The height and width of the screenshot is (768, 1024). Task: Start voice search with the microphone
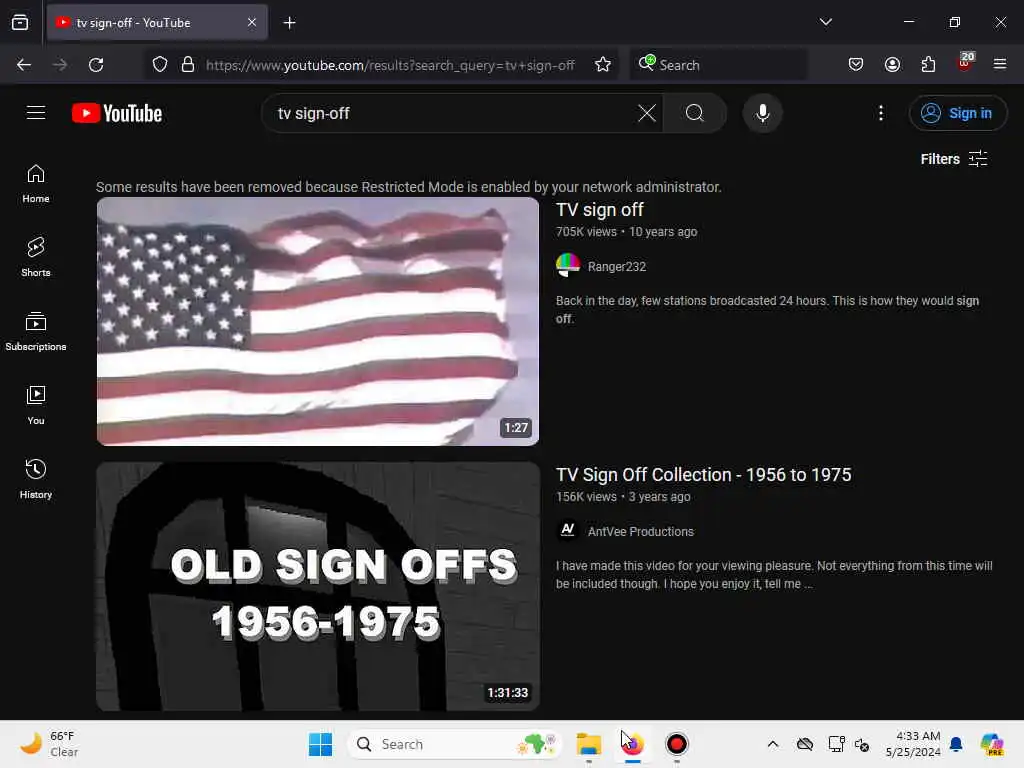pos(762,113)
